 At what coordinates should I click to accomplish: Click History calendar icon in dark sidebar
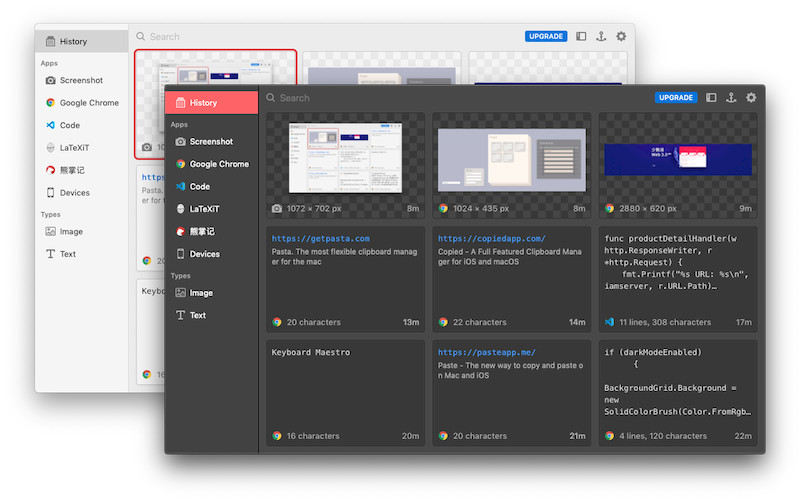[180, 103]
